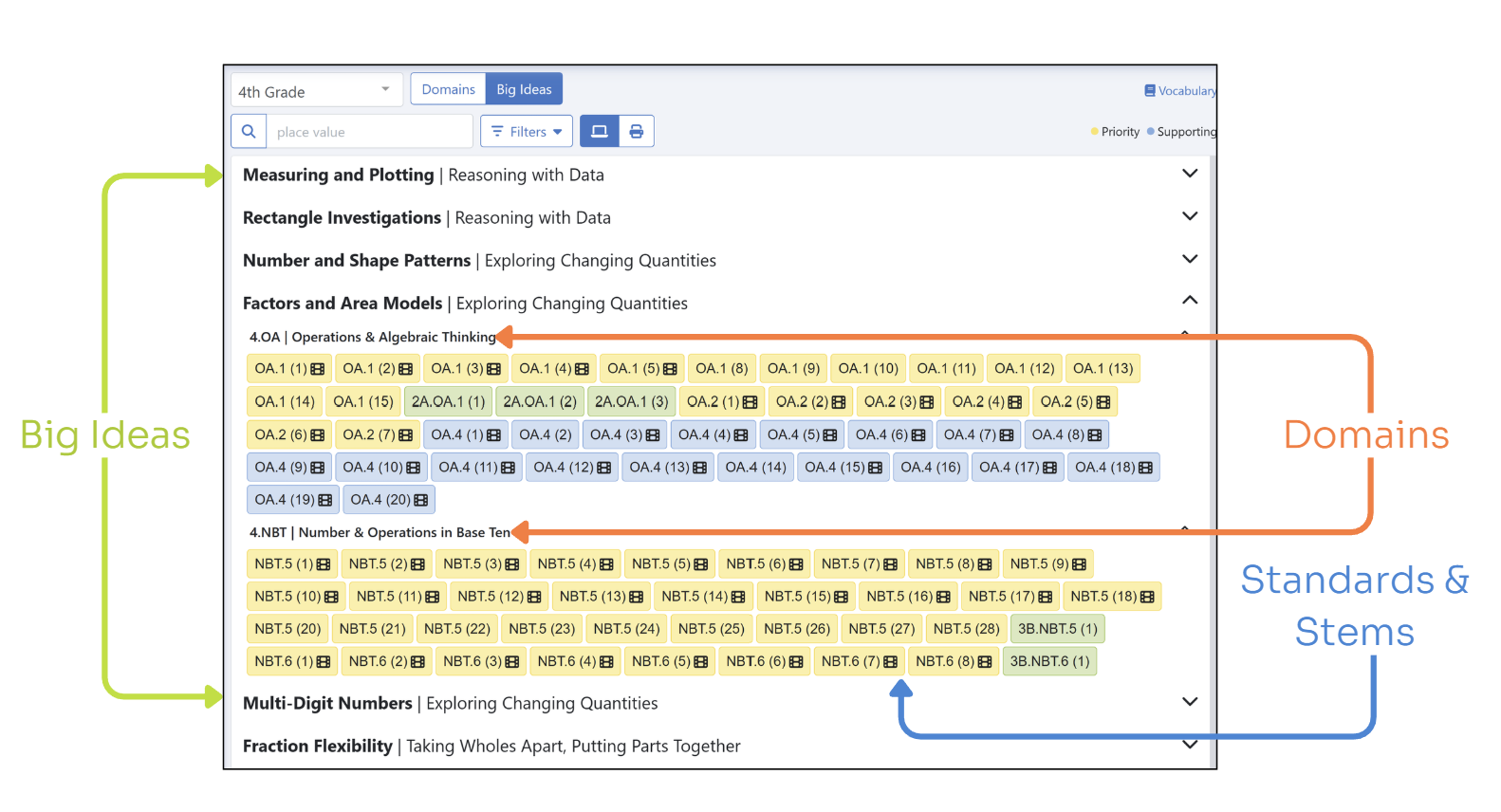The height and width of the screenshot is (812, 1501).
Task: Expand the Measuring and Plotting section
Action: [1190, 174]
